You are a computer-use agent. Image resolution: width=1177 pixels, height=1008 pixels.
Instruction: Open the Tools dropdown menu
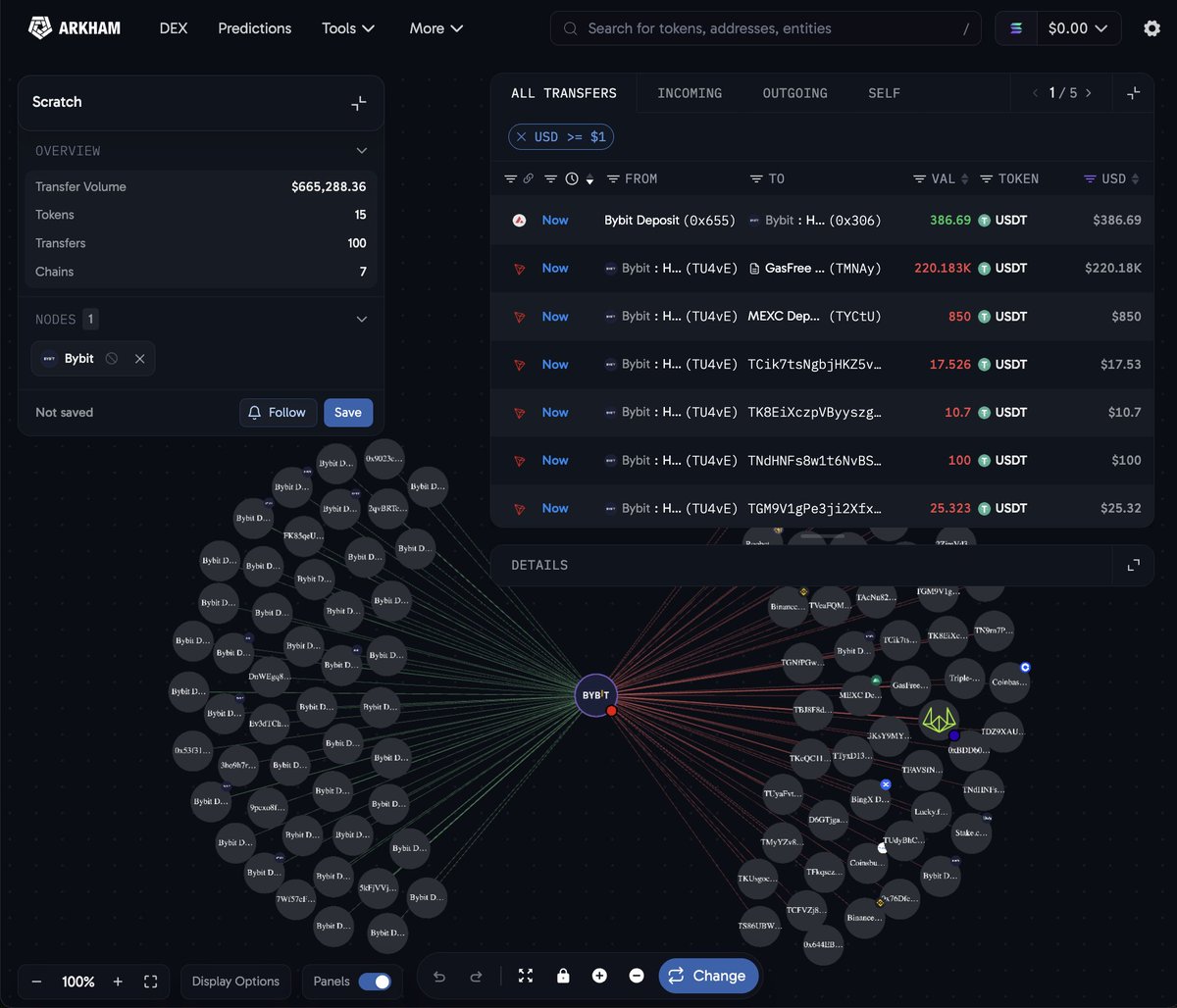(348, 28)
